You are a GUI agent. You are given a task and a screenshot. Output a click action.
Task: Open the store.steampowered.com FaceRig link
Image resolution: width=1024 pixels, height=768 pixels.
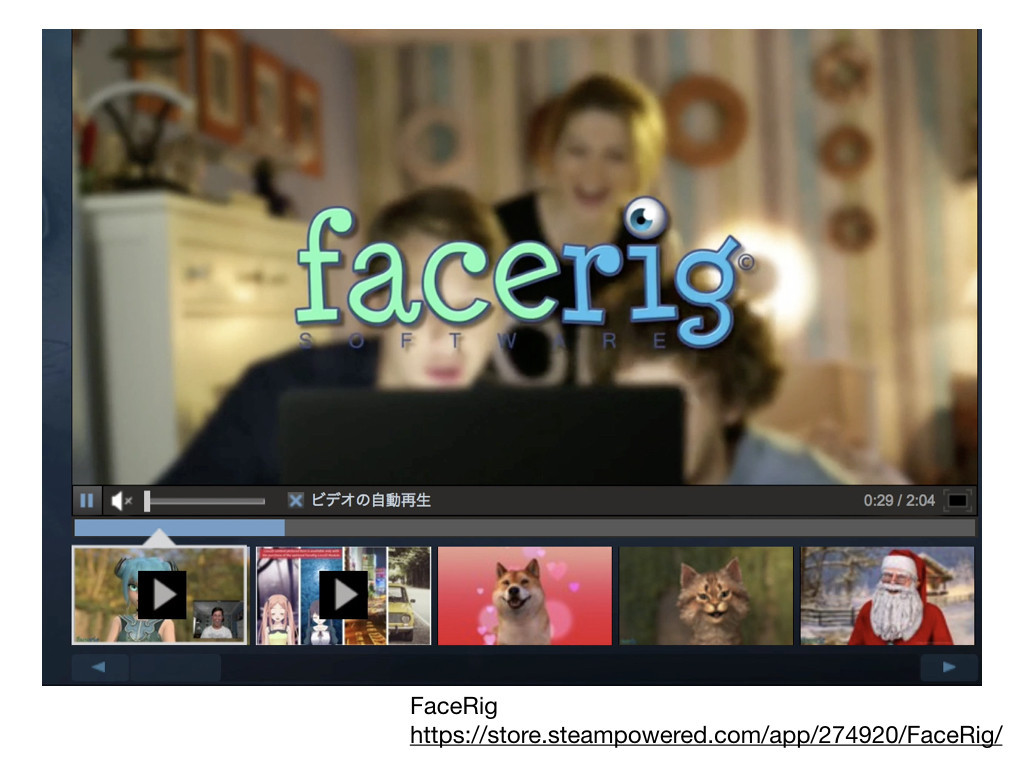pos(706,735)
